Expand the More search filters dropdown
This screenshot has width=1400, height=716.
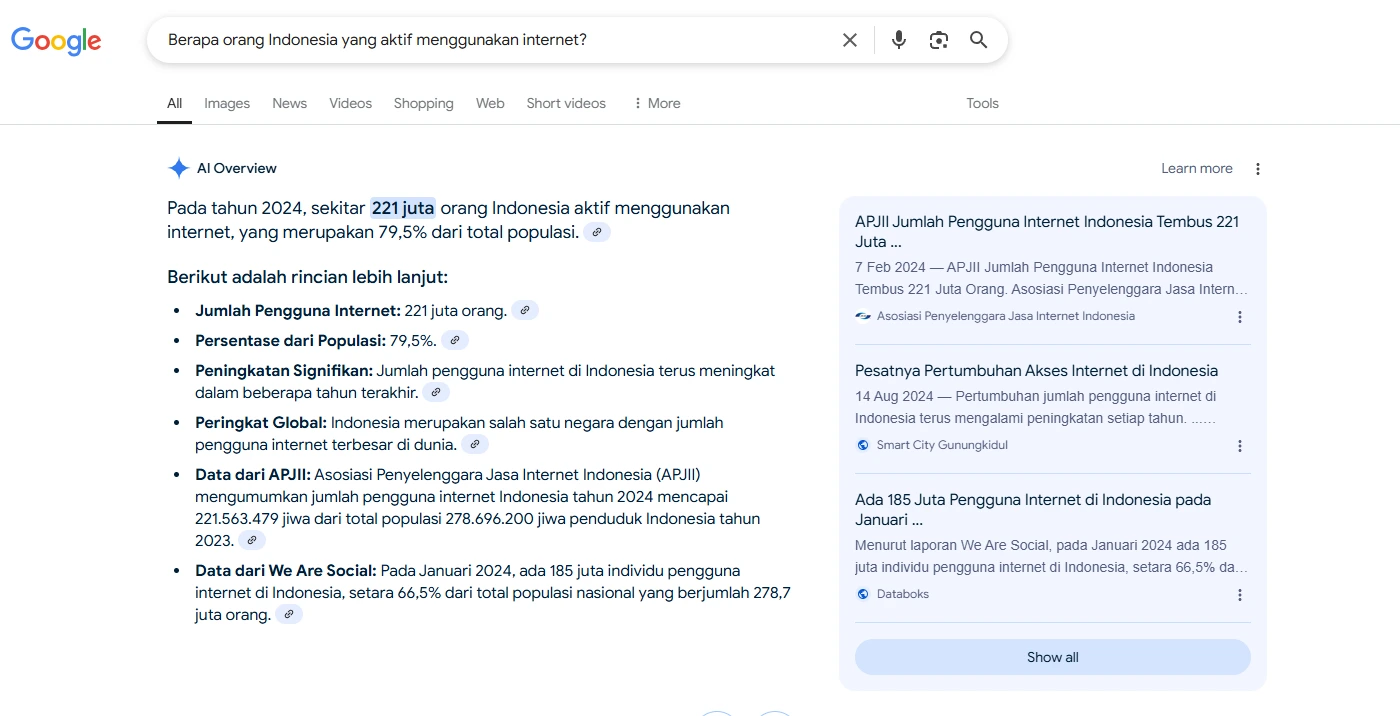point(656,103)
